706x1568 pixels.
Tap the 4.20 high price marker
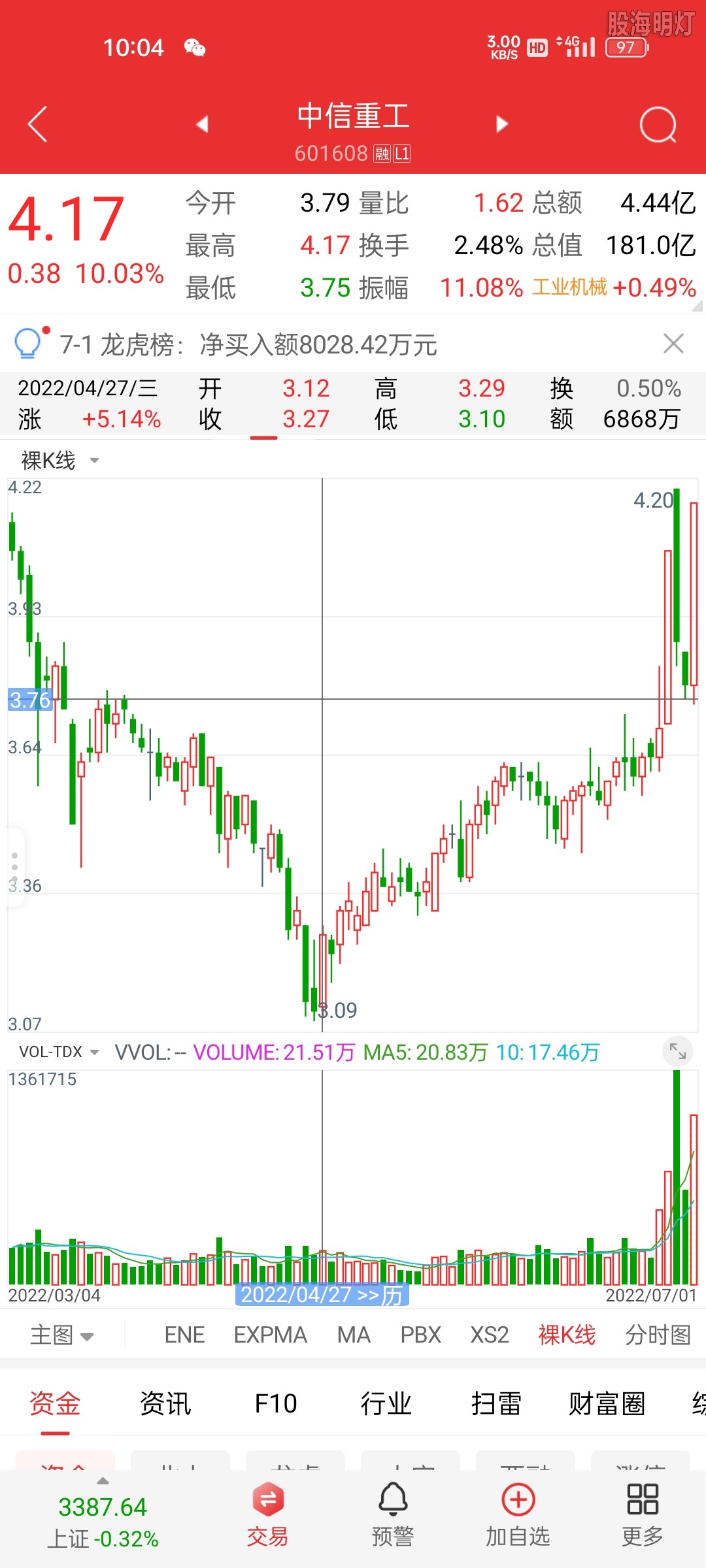653,500
